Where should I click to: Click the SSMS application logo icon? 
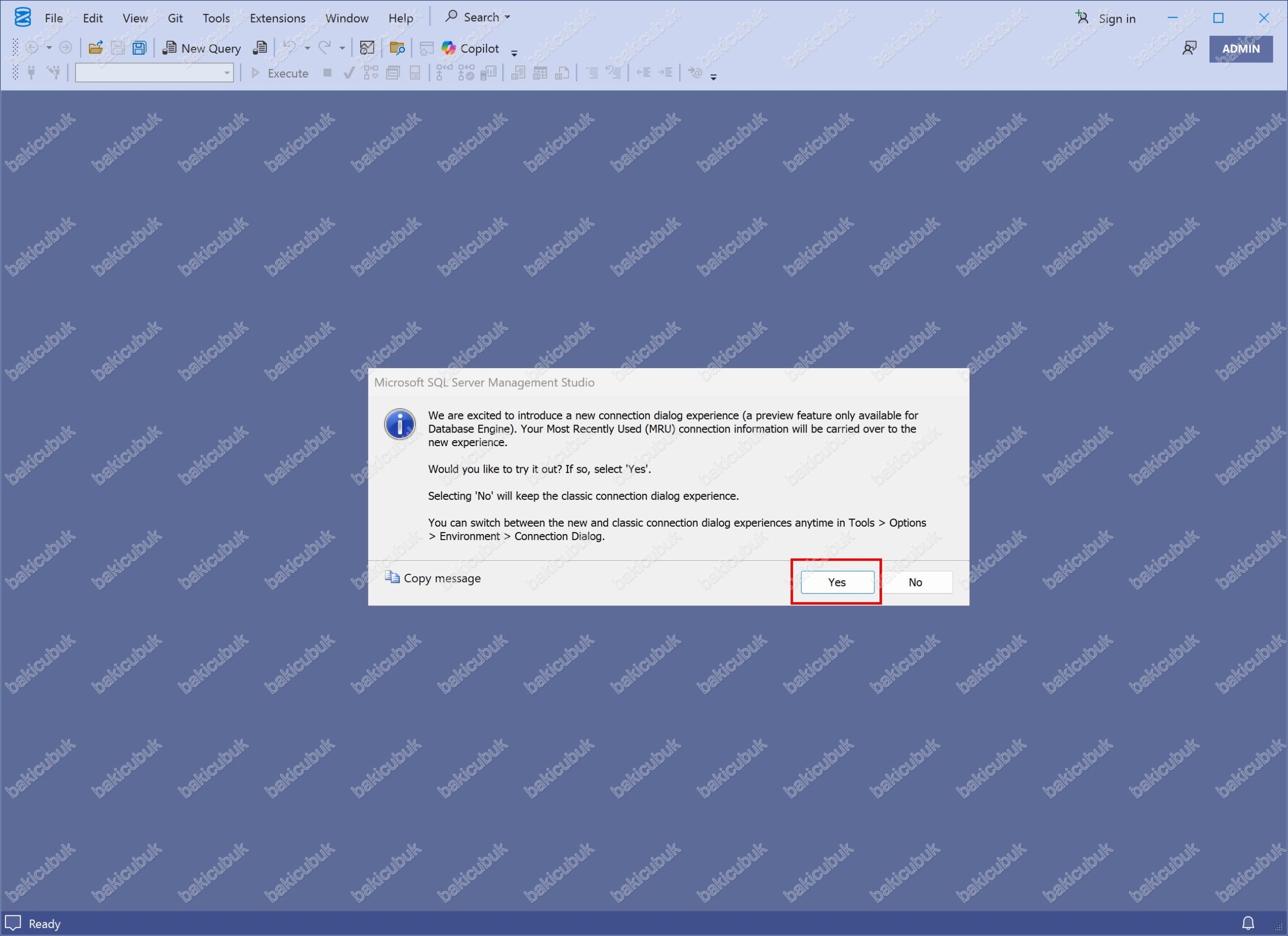[x=23, y=18]
